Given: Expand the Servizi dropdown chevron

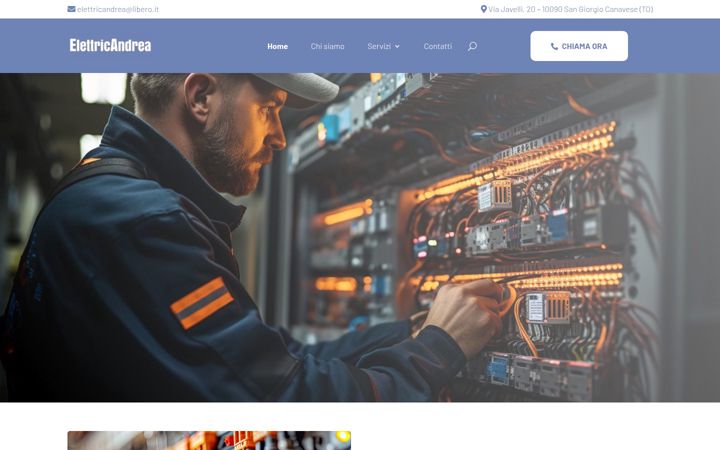Looking at the screenshot, I should [397, 46].
